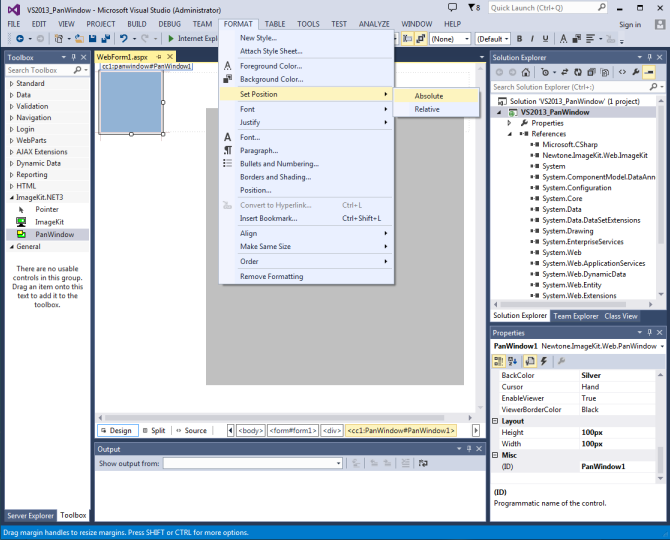The image size is (670, 540).
Task: Click the View Code icon in Solution Explorer
Action: point(622,72)
